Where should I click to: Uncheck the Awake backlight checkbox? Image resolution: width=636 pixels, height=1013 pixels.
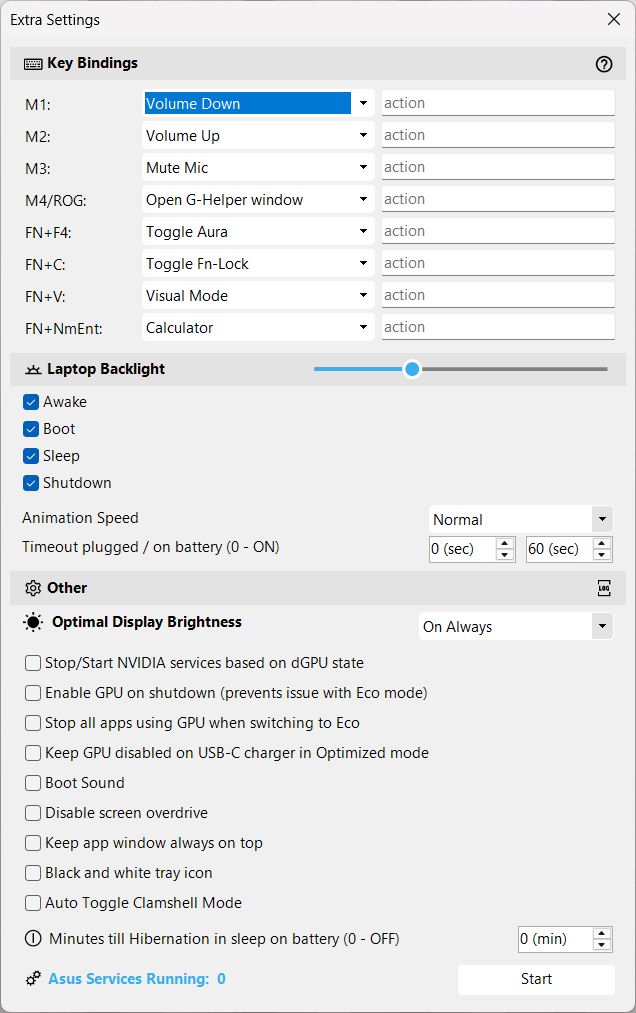(32, 402)
